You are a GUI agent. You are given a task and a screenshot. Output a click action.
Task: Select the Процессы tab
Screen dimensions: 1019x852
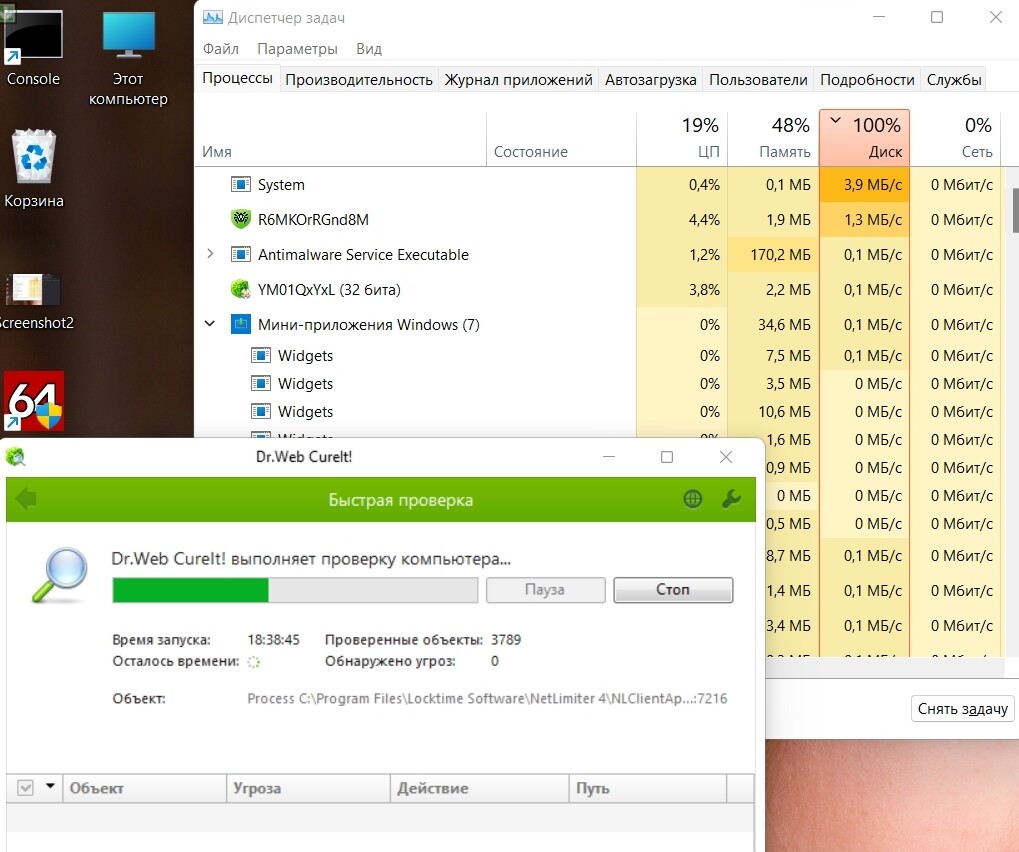point(237,78)
